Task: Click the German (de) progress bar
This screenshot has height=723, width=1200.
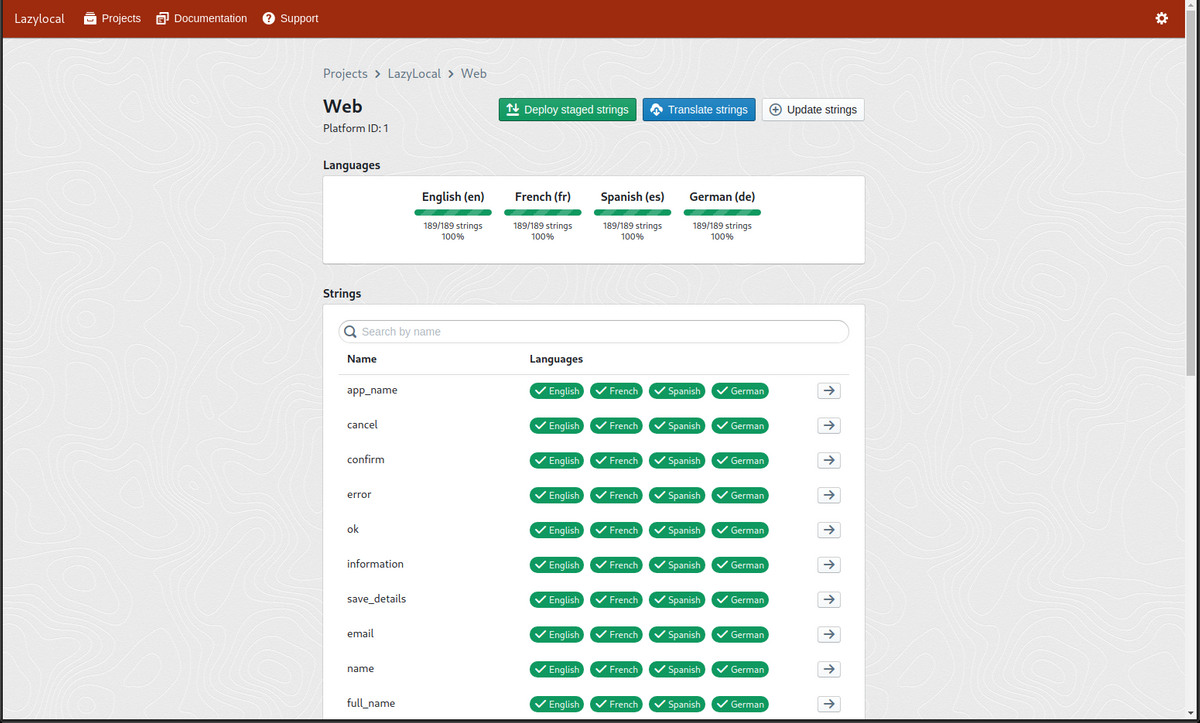Action: click(x=722, y=212)
